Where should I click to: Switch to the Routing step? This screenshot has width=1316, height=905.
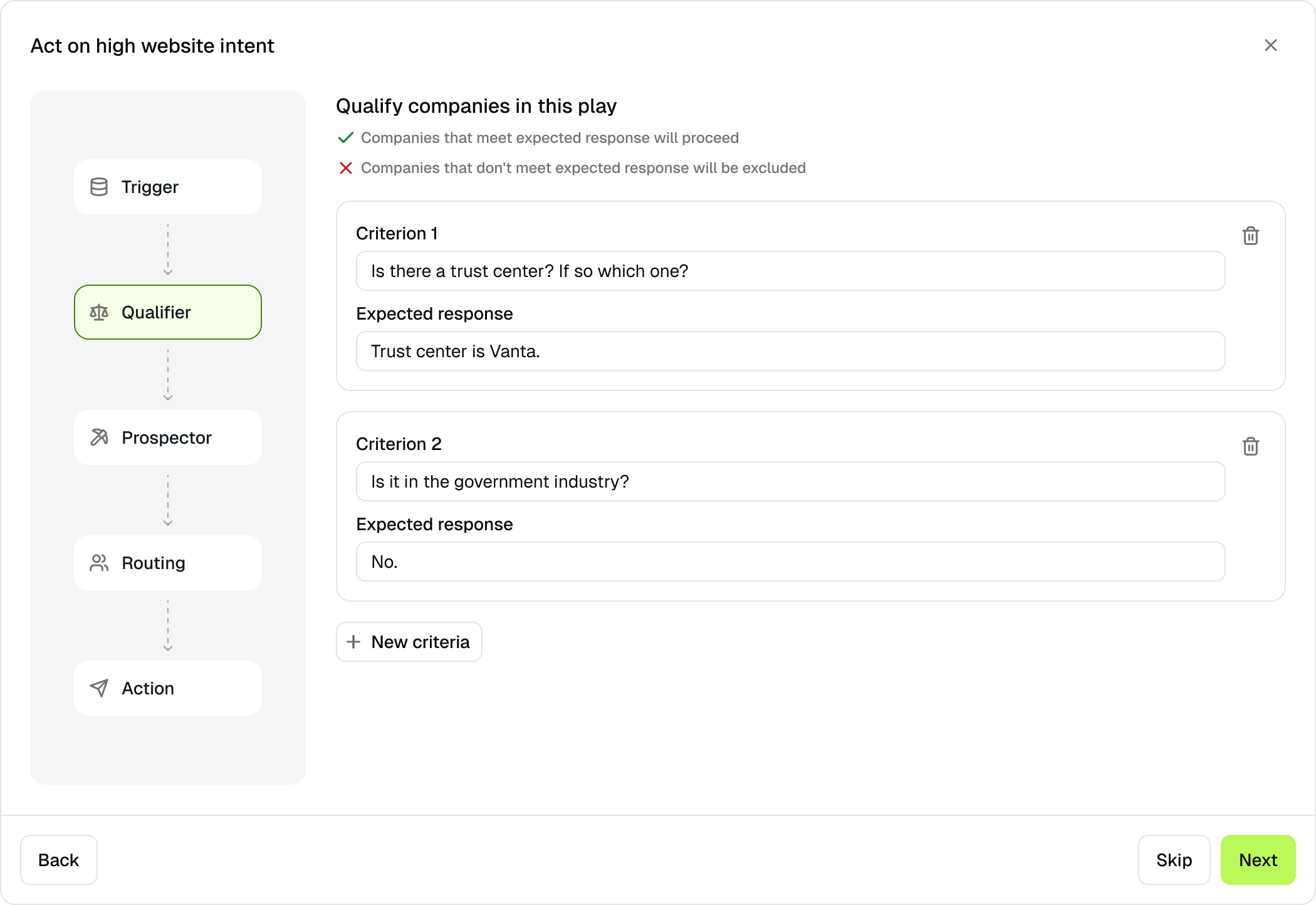(x=168, y=563)
